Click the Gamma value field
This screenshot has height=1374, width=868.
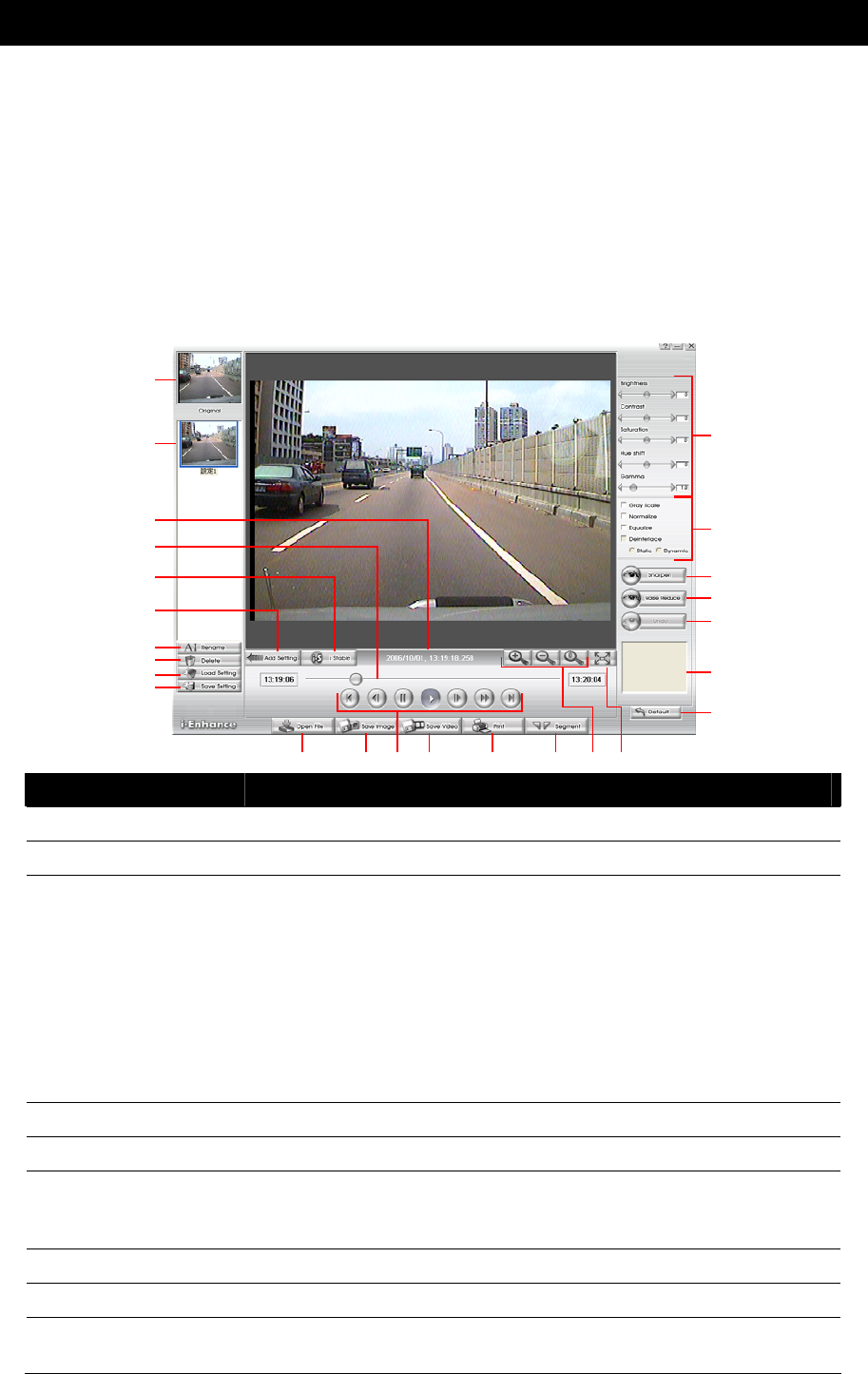click(x=683, y=488)
